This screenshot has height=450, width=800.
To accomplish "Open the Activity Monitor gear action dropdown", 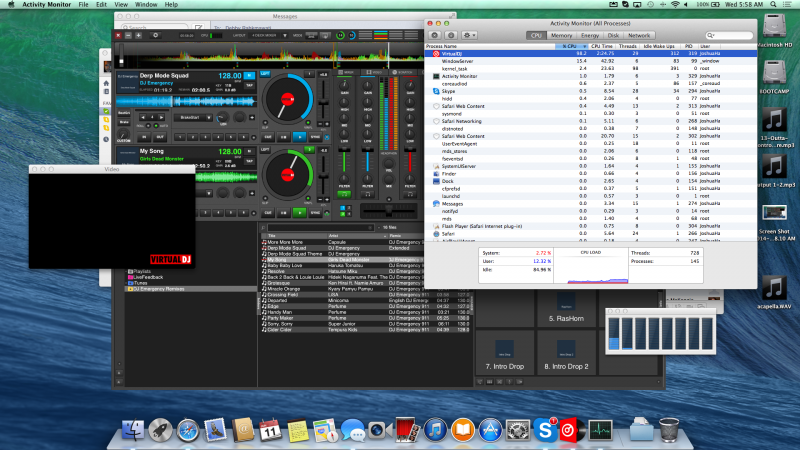I will coord(471,35).
